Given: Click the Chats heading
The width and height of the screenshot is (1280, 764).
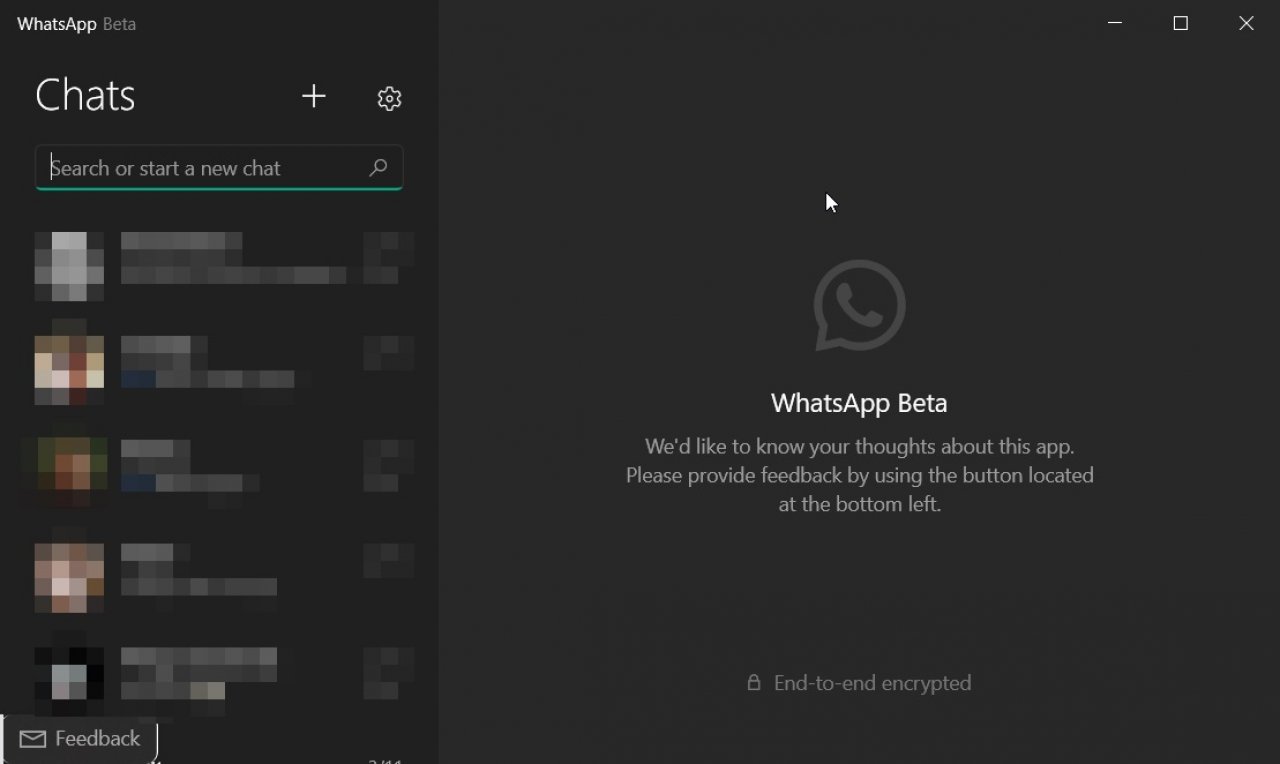Looking at the screenshot, I should coord(85,96).
